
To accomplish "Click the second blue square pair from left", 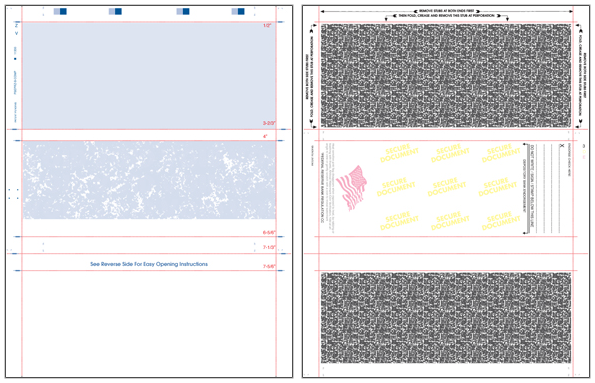I will click(115, 11).
